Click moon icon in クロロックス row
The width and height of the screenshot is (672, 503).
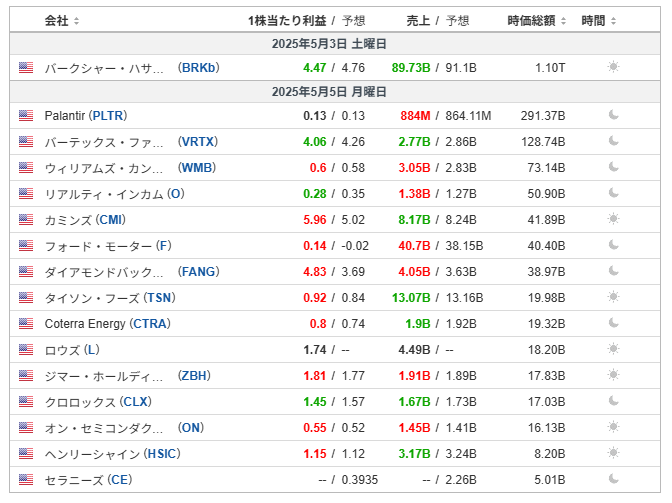613,401
